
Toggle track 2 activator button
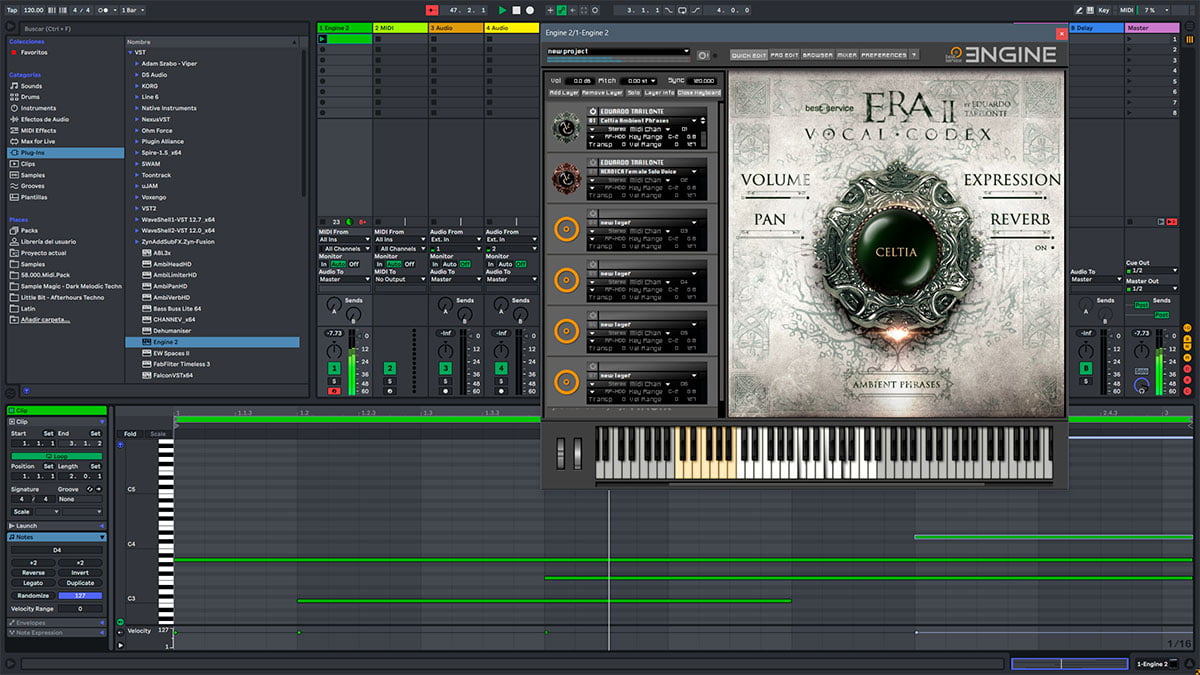point(389,369)
